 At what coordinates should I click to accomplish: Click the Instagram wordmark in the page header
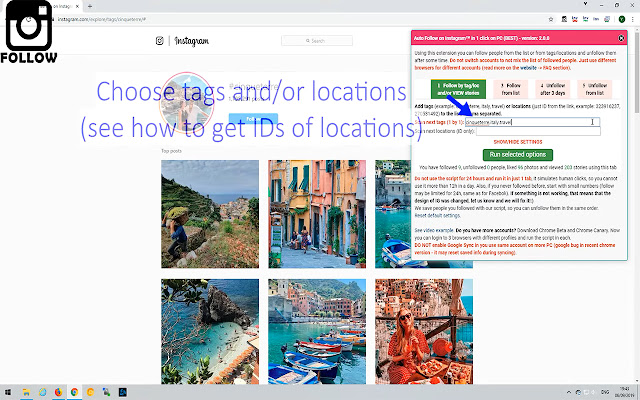[x=191, y=41]
